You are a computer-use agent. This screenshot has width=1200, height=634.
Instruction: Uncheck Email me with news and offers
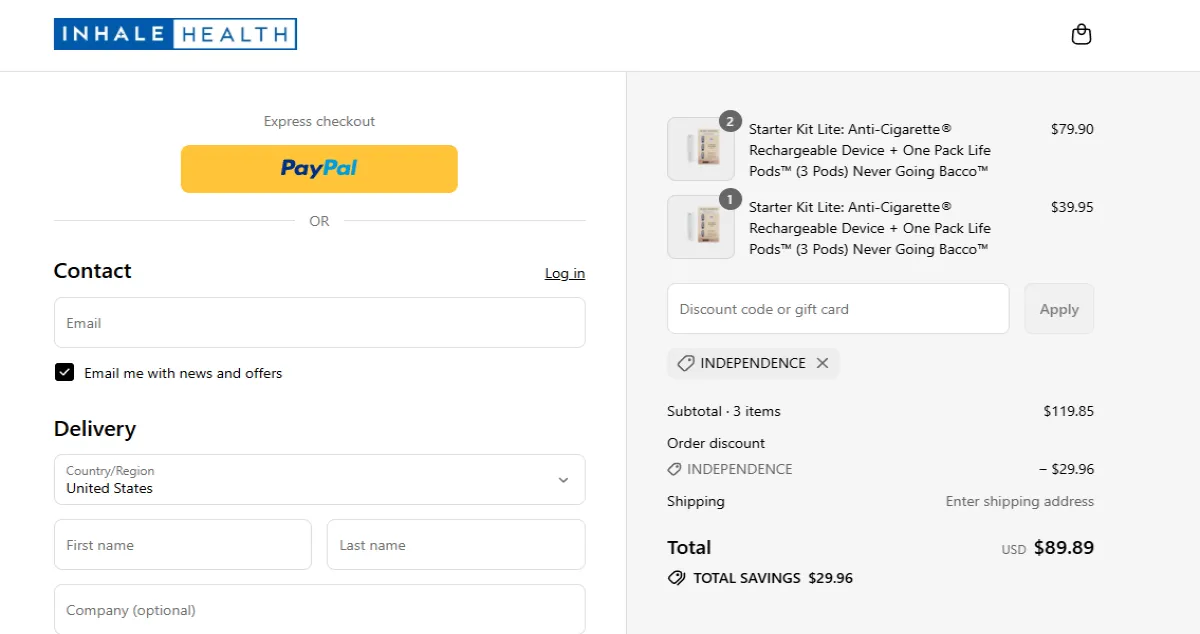coord(64,372)
